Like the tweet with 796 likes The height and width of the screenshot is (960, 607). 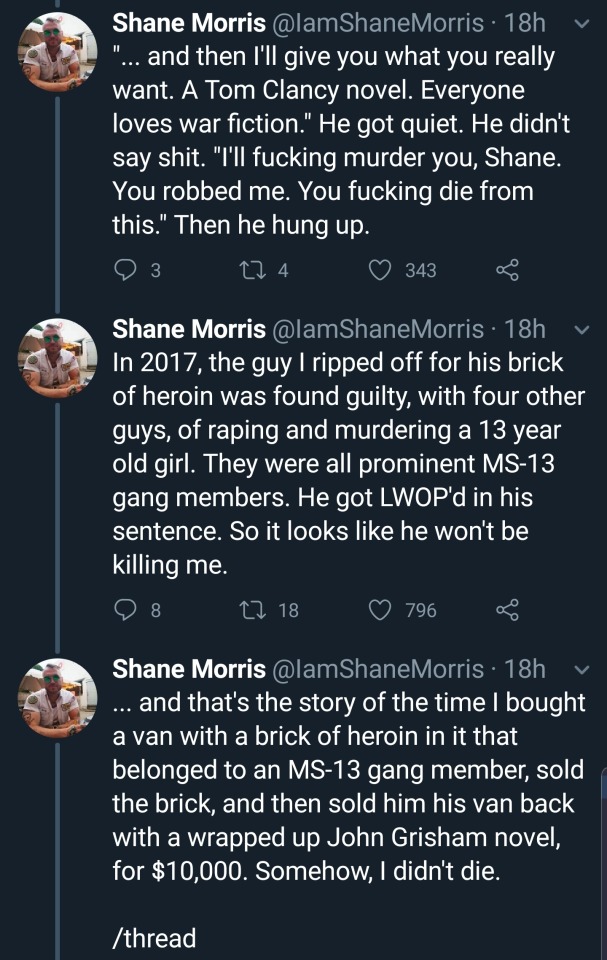pos(379,609)
